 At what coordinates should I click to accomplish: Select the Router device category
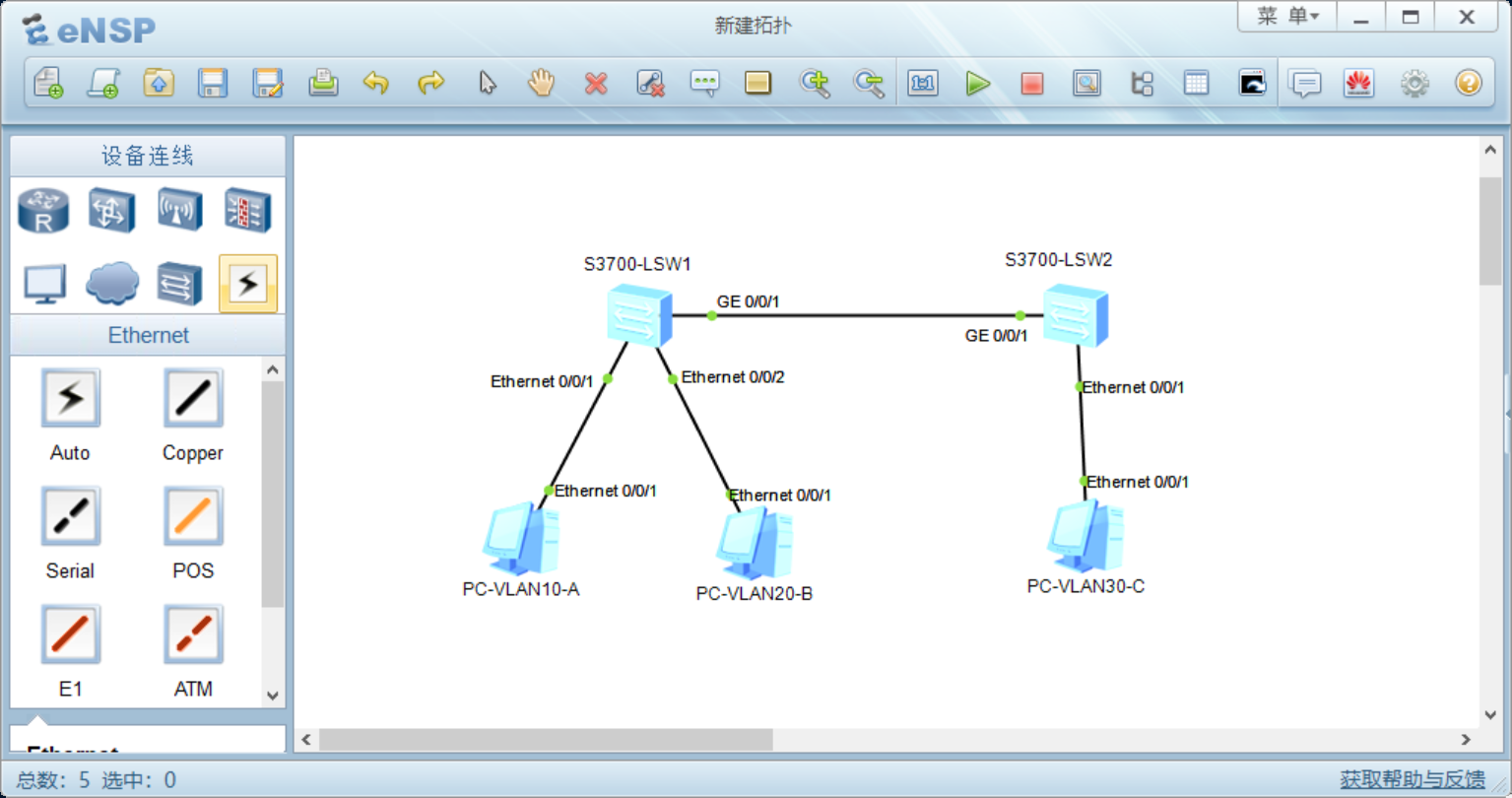click(43, 210)
